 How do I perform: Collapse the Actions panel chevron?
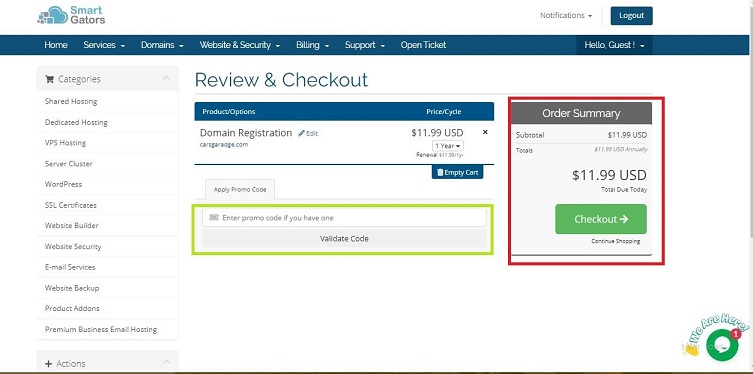point(166,361)
